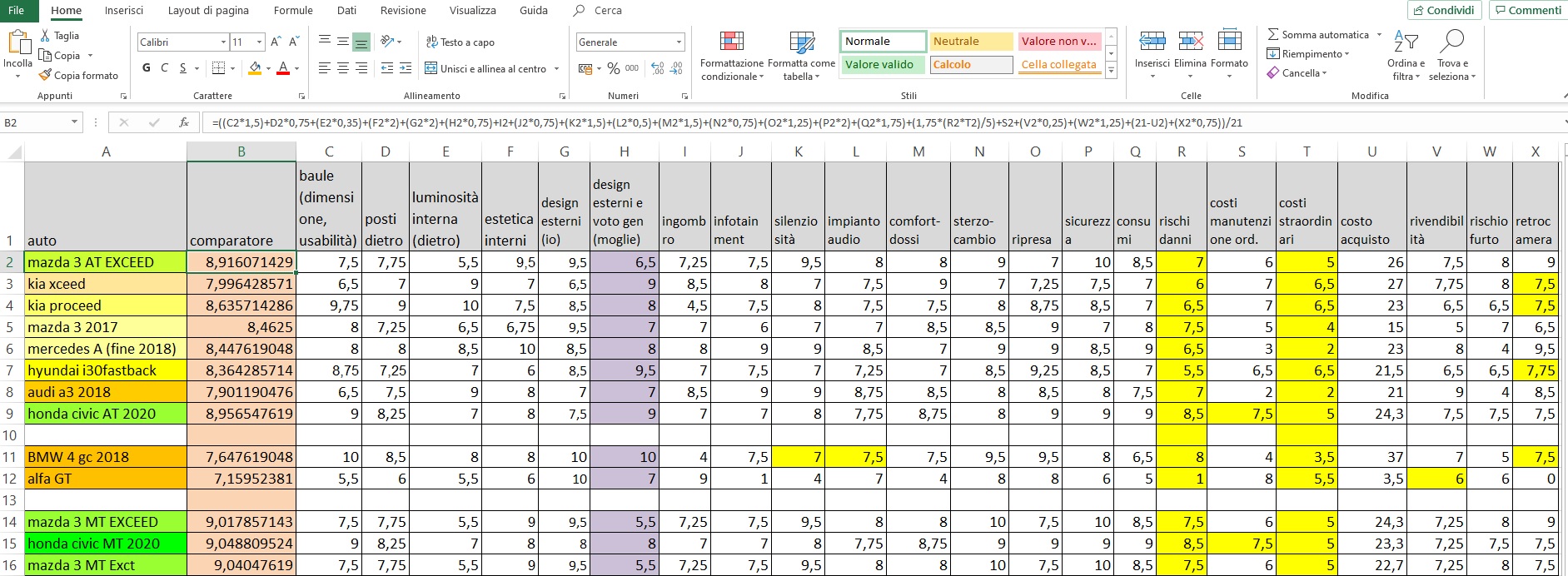This screenshot has height=576, width=1568.
Task: Open the File tab
Action: click(16, 11)
